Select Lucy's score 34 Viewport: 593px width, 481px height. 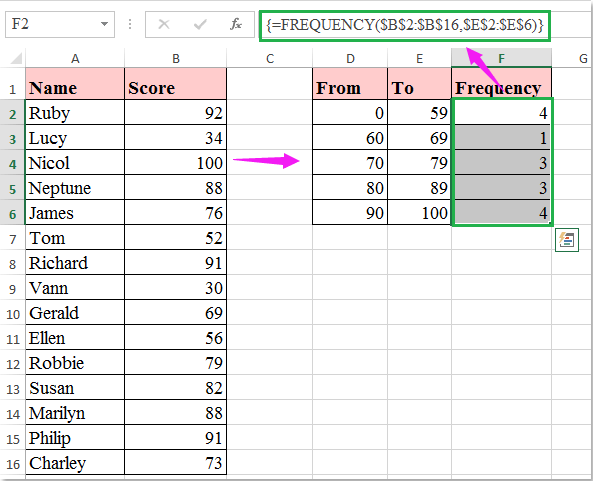coord(175,137)
